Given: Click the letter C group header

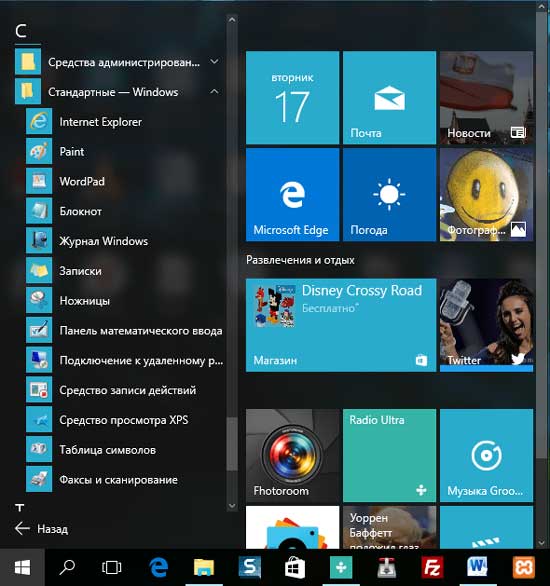Looking at the screenshot, I should (21, 31).
